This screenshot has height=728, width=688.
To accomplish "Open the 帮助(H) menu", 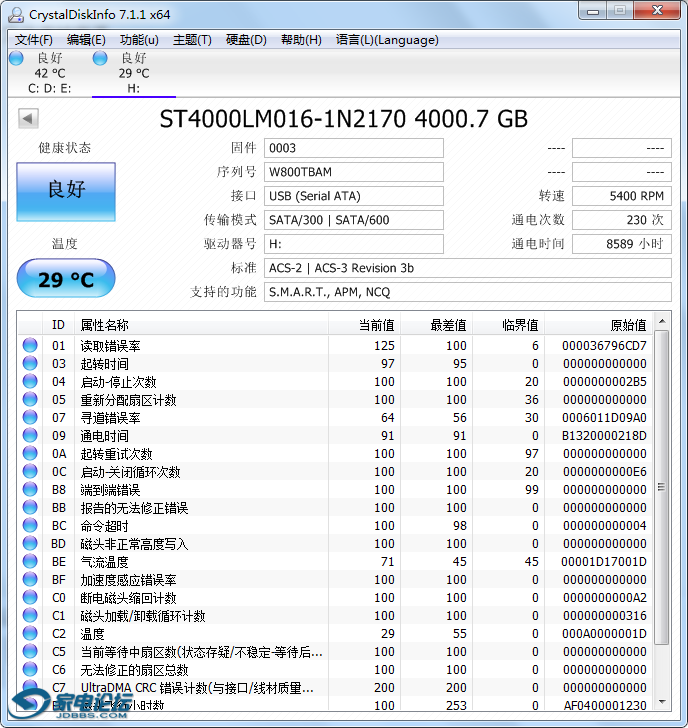I will [301, 40].
